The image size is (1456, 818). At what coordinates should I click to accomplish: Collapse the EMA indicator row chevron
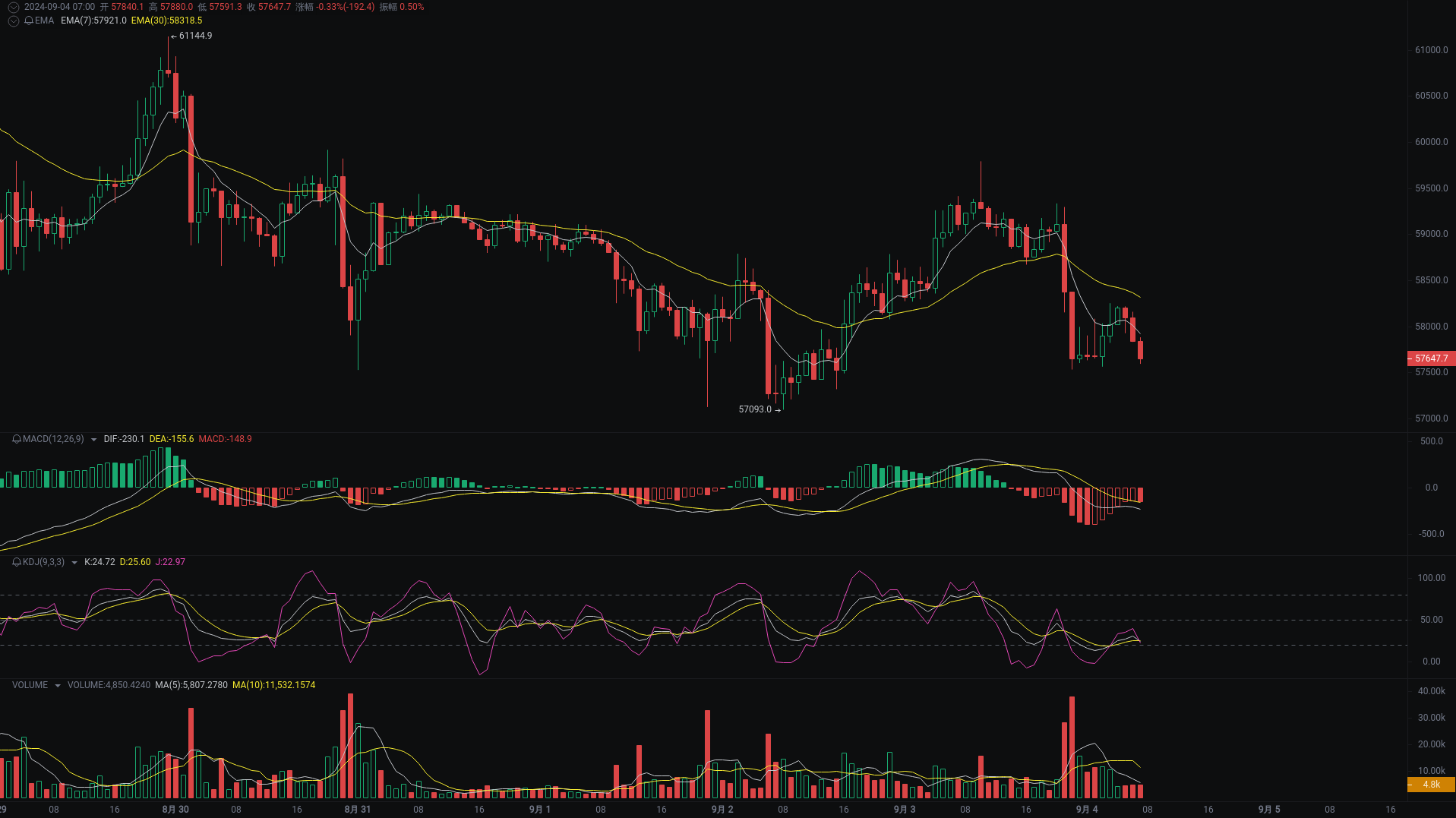[13, 21]
